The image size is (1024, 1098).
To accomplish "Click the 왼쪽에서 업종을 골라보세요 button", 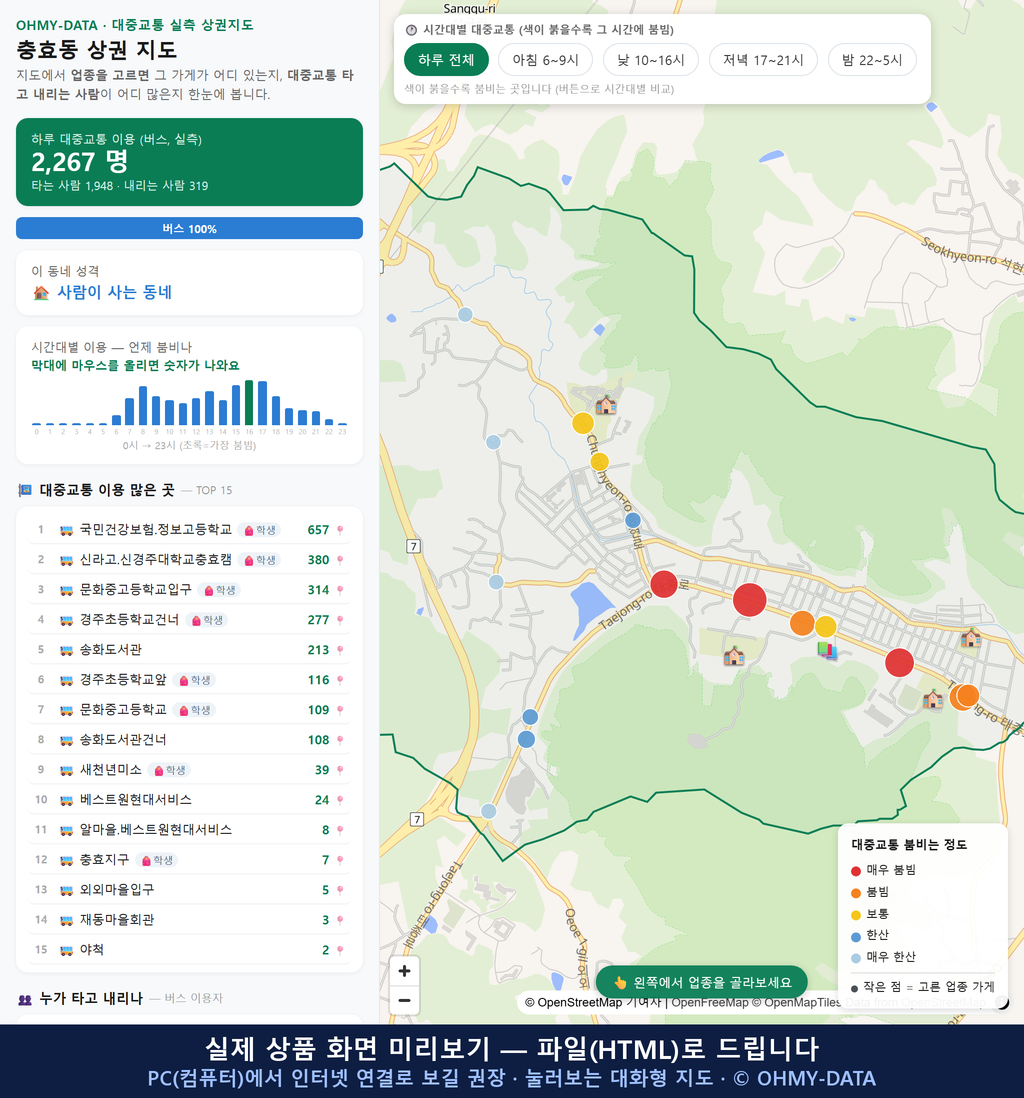I will (702, 982).
